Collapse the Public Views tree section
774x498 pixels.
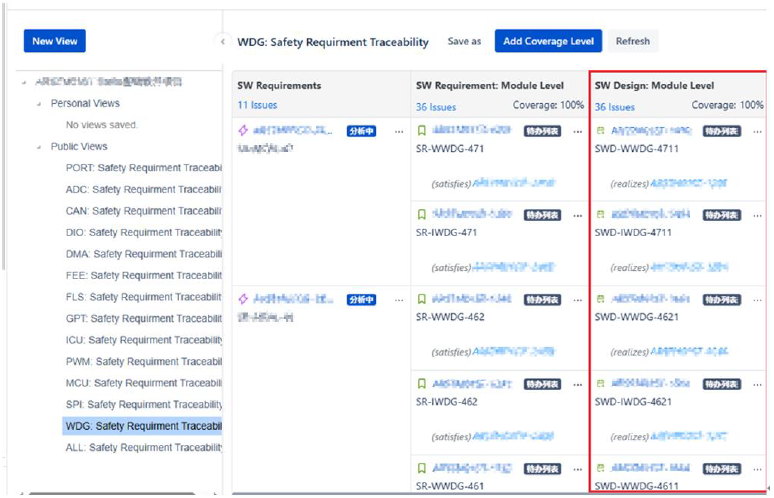pyautogui.click(x=40, y=147)
